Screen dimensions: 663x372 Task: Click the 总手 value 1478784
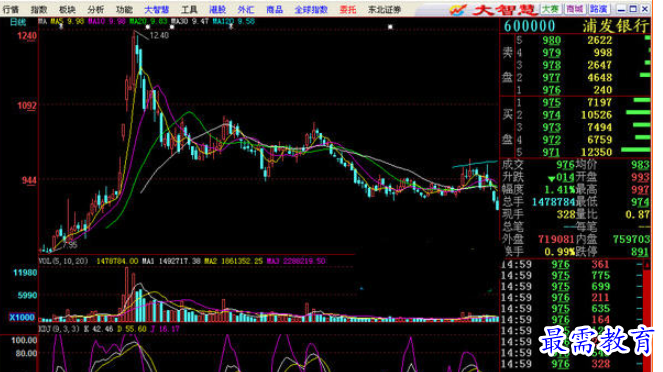click(553, 202)
